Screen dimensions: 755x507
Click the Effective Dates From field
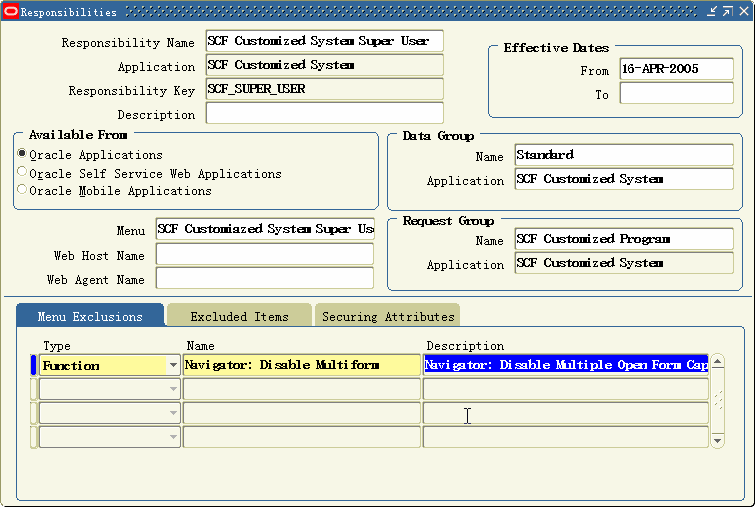677,69
